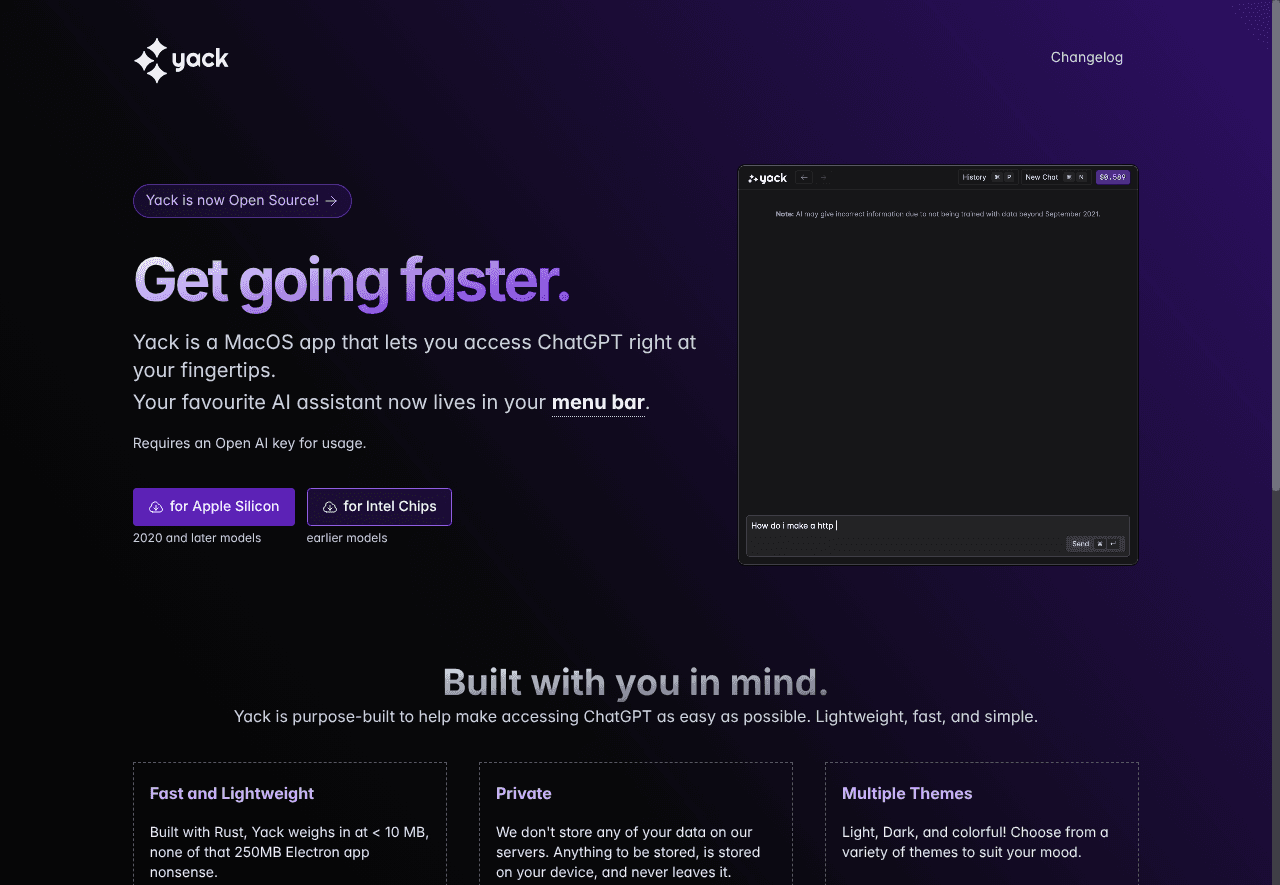Screen dimensions: 1280x885
Task: Click the Yack sparkle logo icon
Action: (x=151, y=60)
